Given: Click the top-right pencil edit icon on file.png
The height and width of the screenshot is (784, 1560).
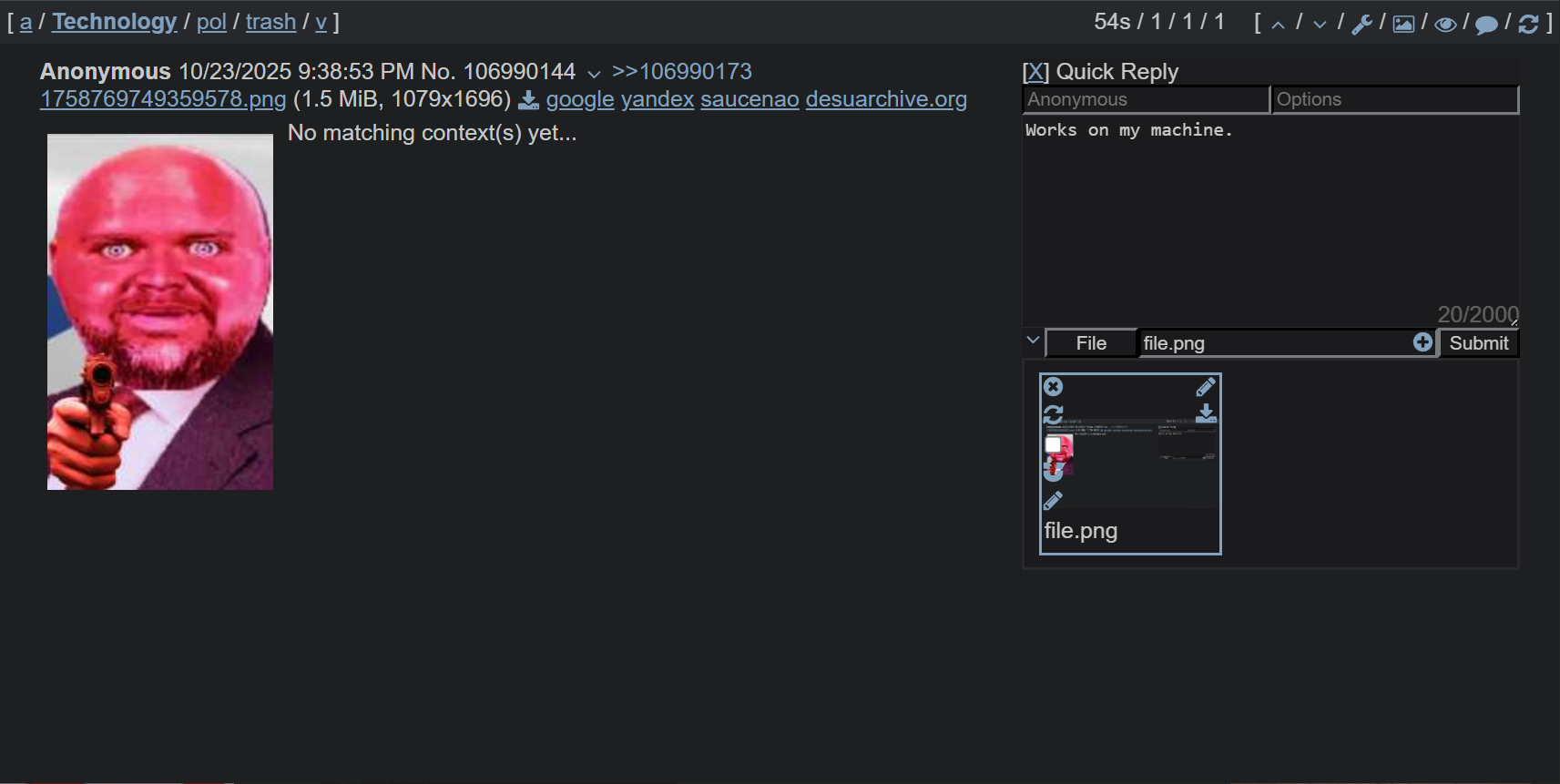Looking at the screenshot, I should point(1206,387).
